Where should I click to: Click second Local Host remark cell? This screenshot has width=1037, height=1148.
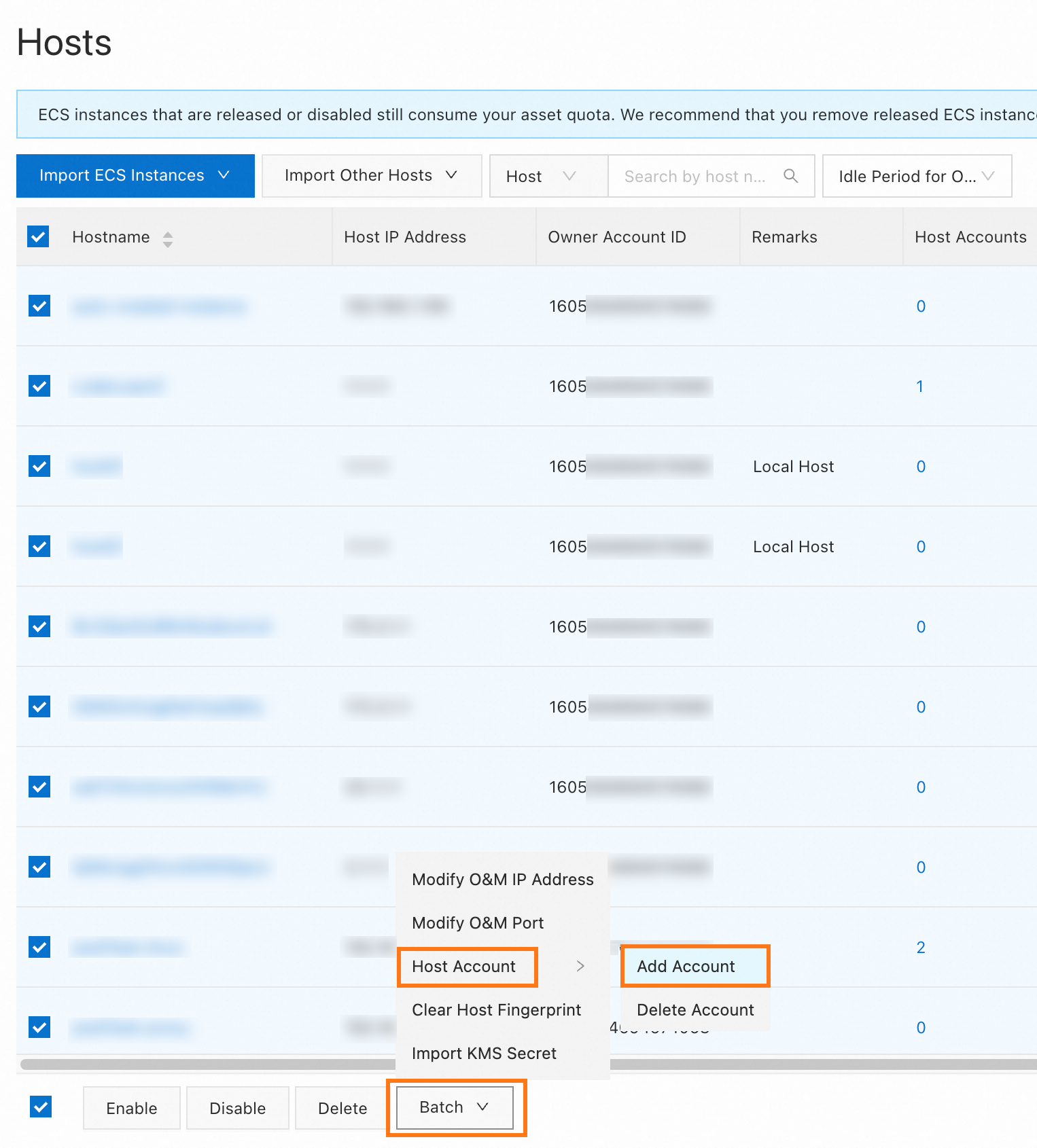[793, 547]
